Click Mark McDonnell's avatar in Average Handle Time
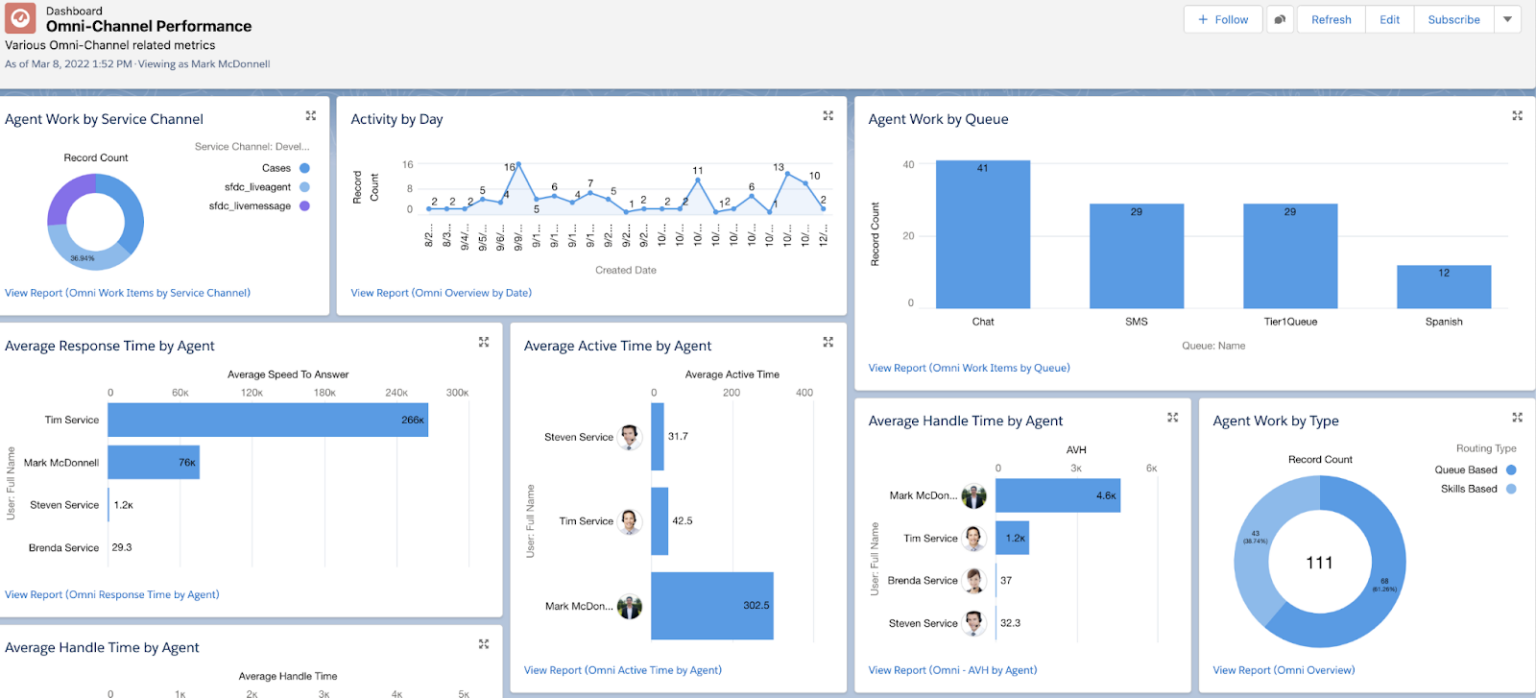 pyautogui.click(x=975, y=495)
